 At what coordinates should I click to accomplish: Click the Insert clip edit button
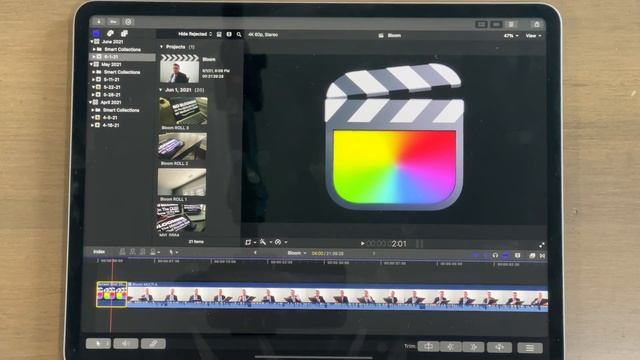point(132,252)
